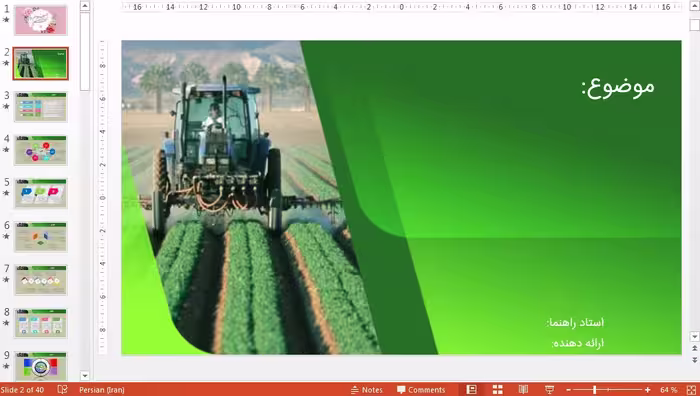Click the zoom slider handle
Viewport: 700px width, 396px height.
(x=595, y=390)
